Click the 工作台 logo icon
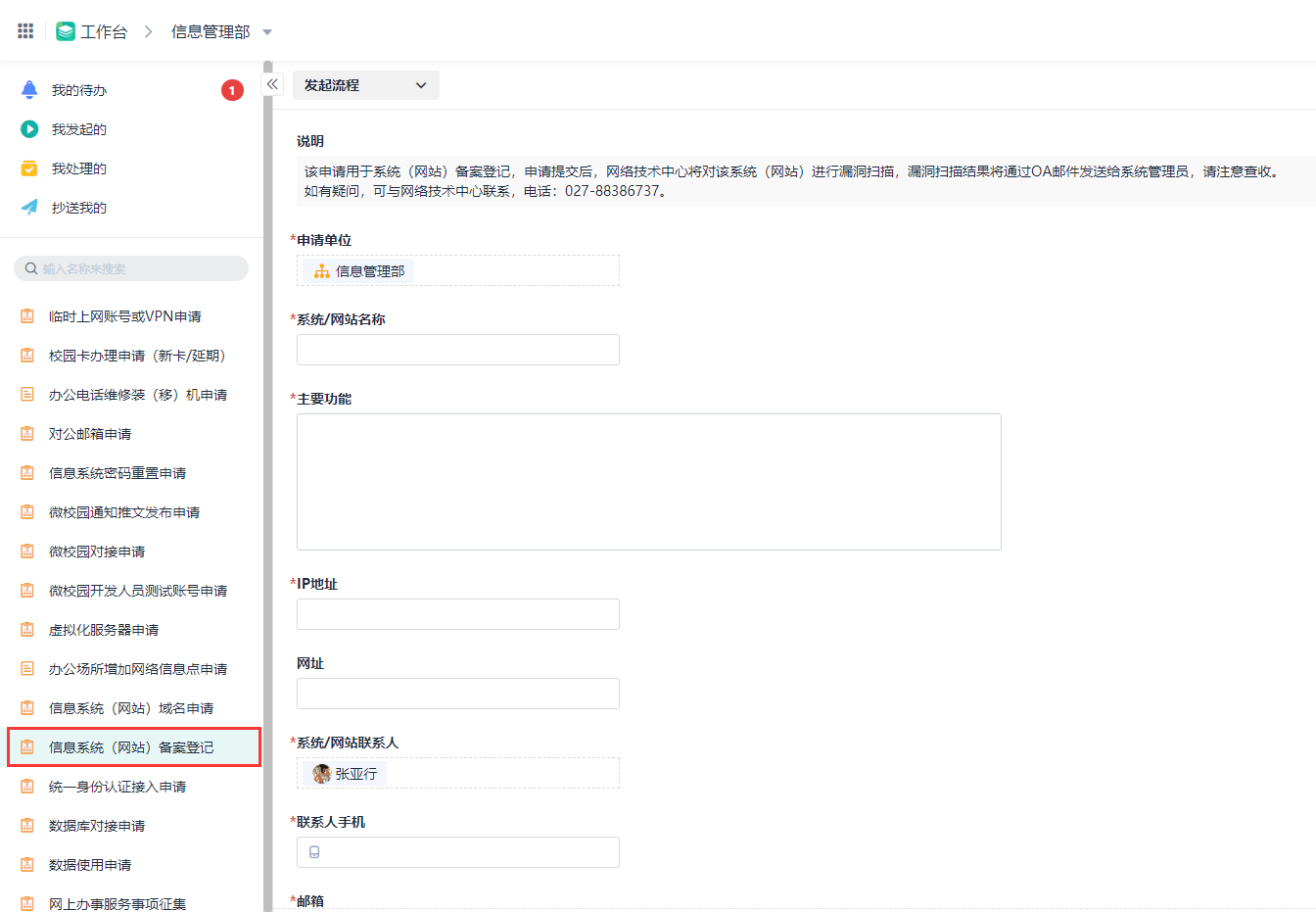1316x912 pixels. tap(66, 31)
